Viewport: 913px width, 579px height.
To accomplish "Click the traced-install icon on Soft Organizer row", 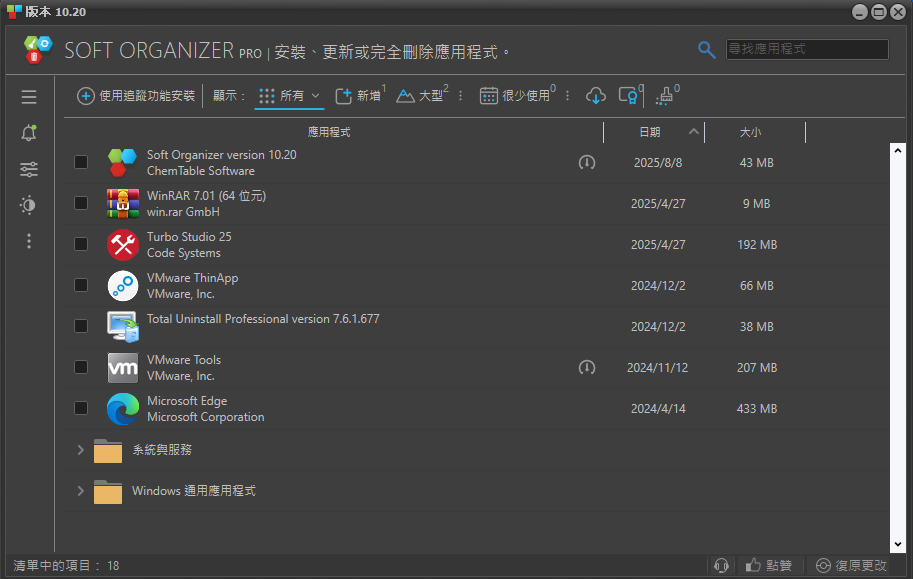I will pyautogui.click(x=587, y=163).
